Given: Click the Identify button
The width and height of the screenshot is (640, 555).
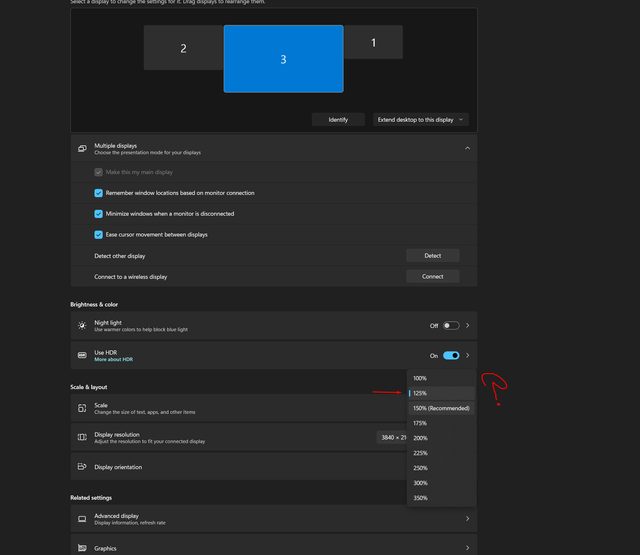Looking at the screenshot, I should [x=338, y=120].
